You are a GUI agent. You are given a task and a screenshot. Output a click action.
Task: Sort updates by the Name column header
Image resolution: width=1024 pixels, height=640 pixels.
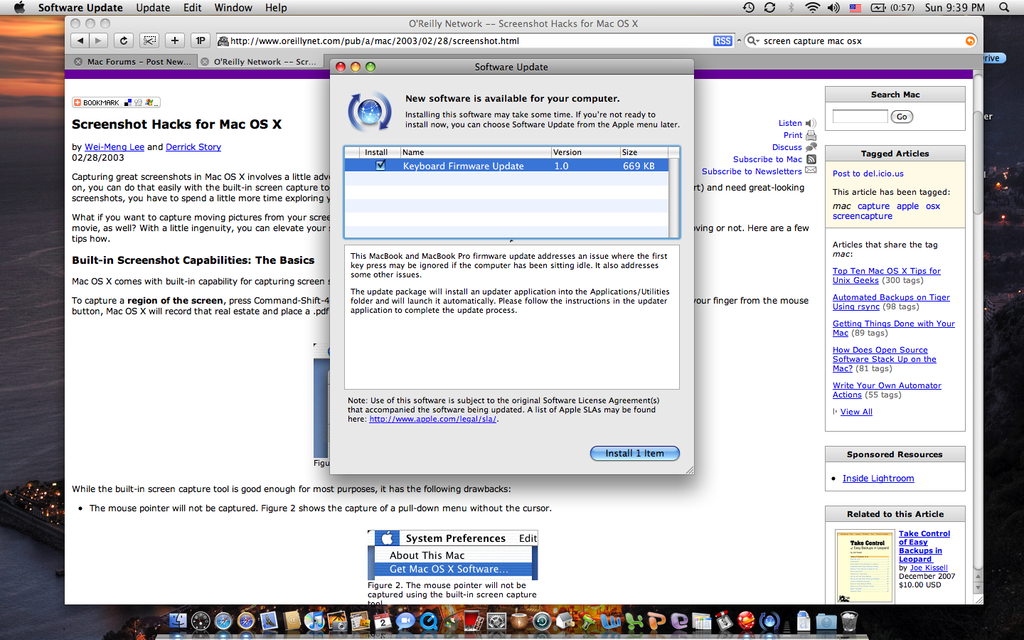475,152
